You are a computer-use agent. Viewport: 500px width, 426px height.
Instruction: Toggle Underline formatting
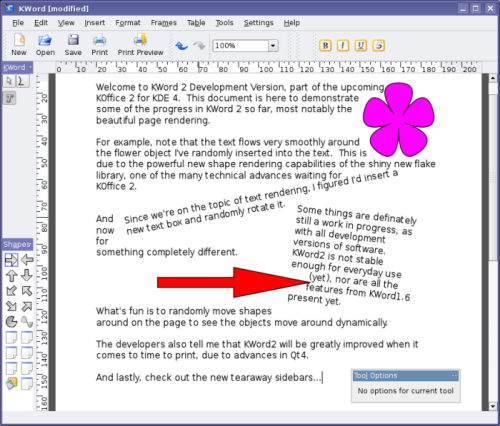click(x=361, y=46)
